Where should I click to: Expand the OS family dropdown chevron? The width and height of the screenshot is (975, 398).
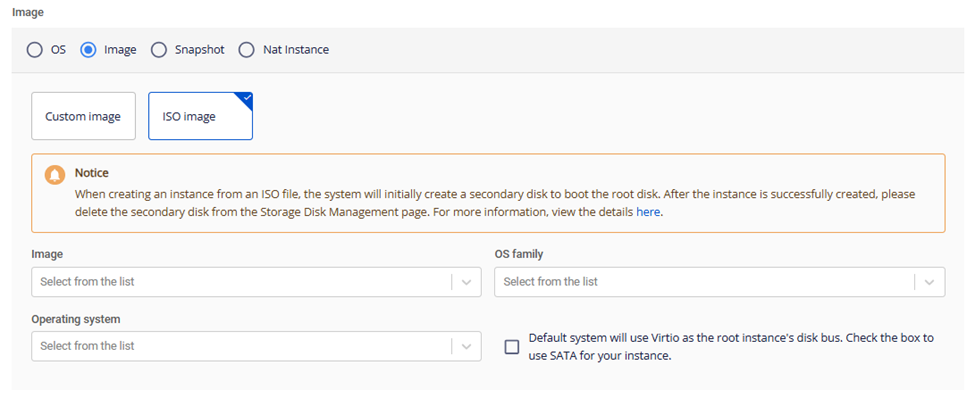(930, 282)
